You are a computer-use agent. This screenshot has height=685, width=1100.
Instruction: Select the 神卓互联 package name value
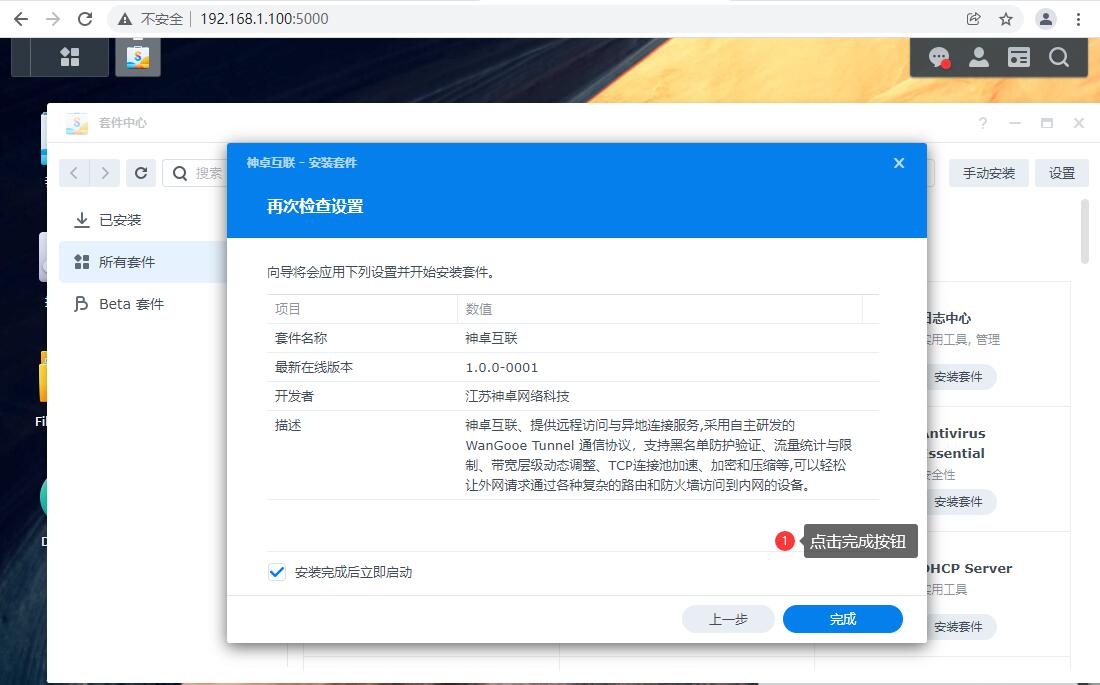tap(491, 338)
